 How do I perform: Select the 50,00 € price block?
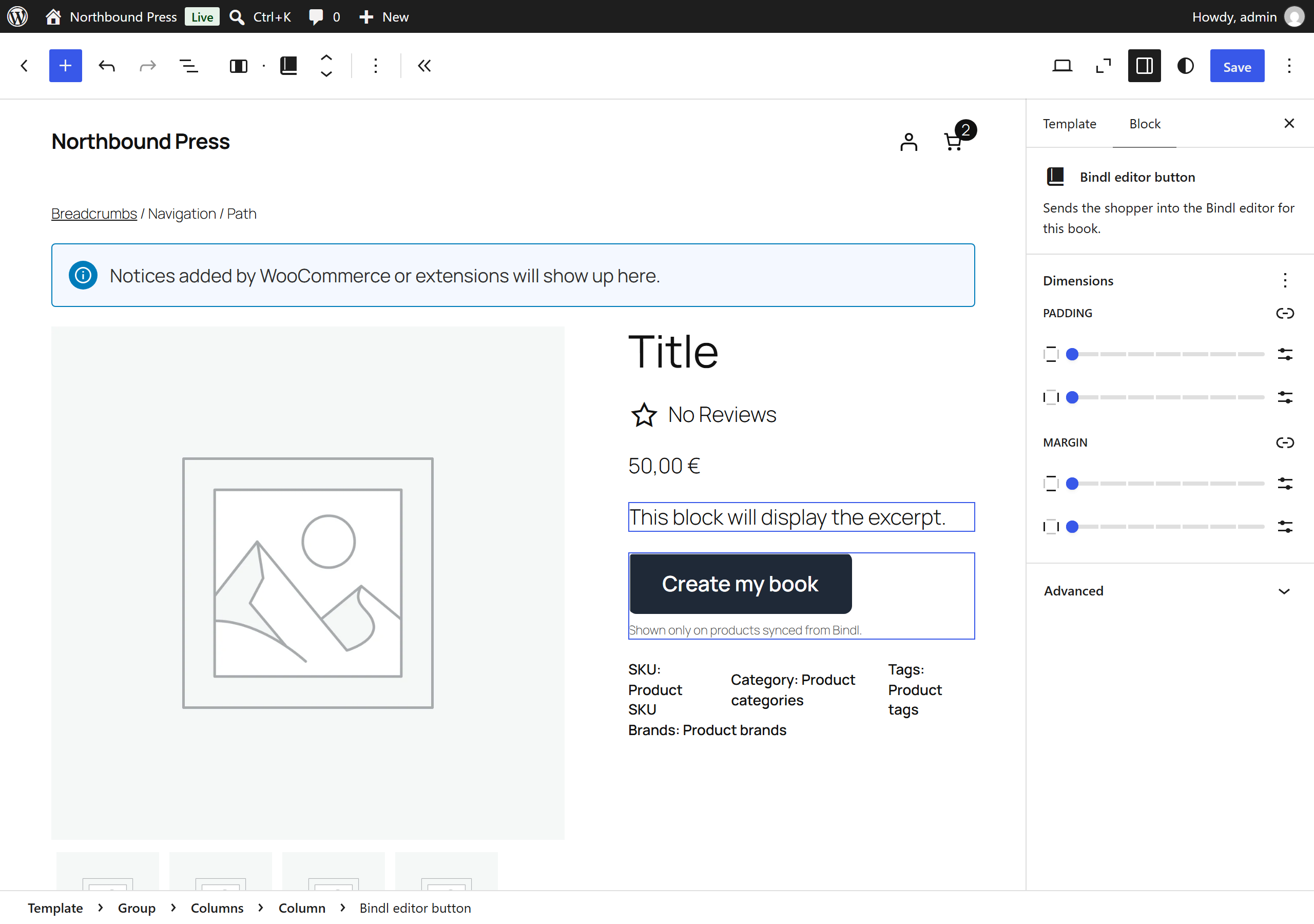click(664, 466)
